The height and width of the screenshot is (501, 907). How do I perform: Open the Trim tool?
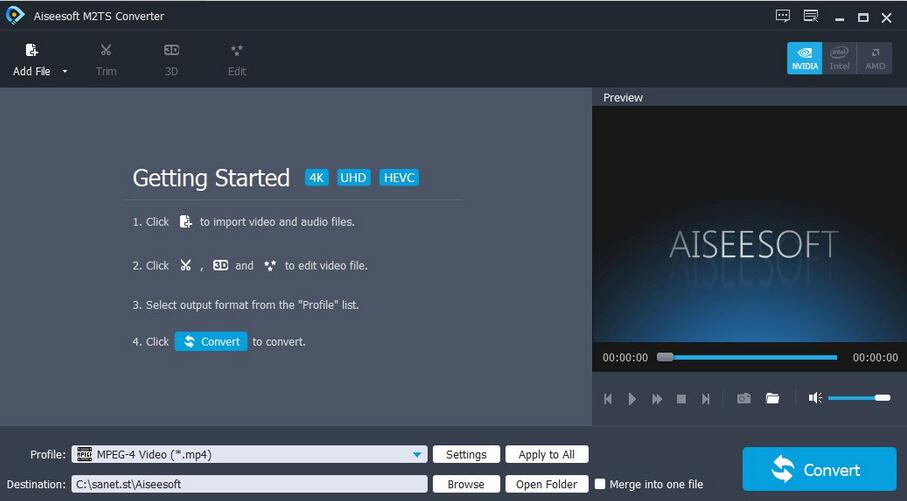point(106,60)
